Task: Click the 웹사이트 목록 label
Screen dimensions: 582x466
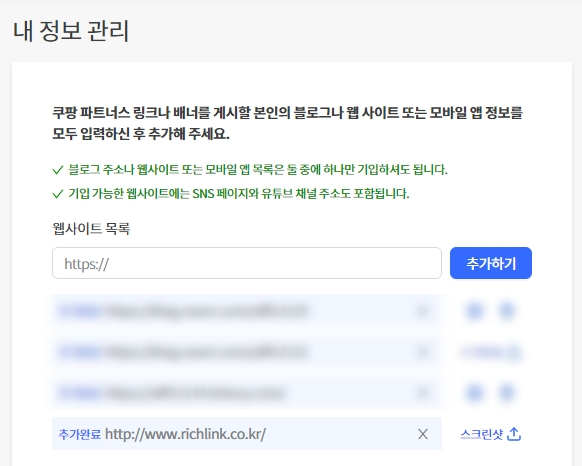Action: coord(91,228)
